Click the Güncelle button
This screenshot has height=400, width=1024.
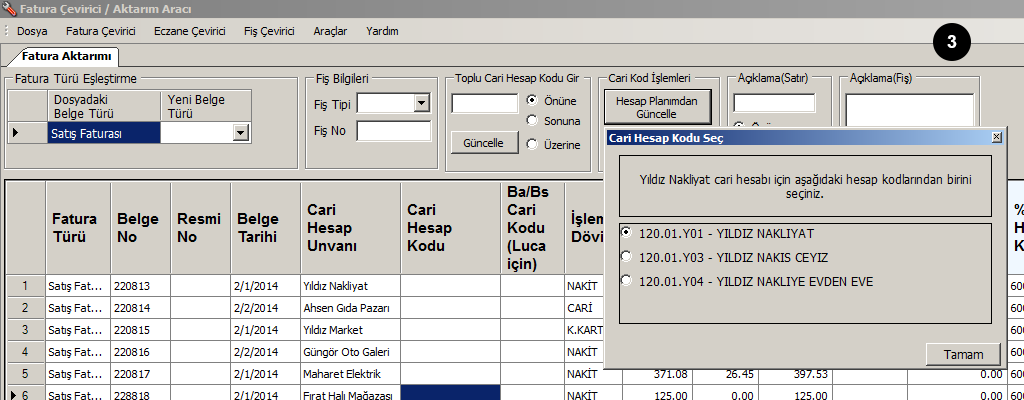tap(483, 143)
